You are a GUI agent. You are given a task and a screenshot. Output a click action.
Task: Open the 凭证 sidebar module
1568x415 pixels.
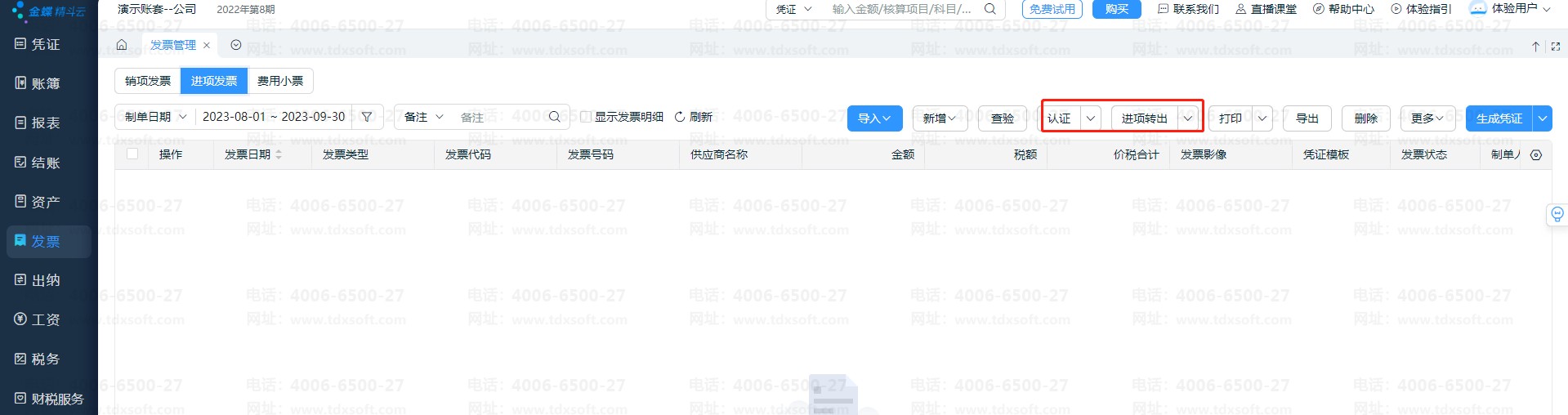click(x=38, y=44)
